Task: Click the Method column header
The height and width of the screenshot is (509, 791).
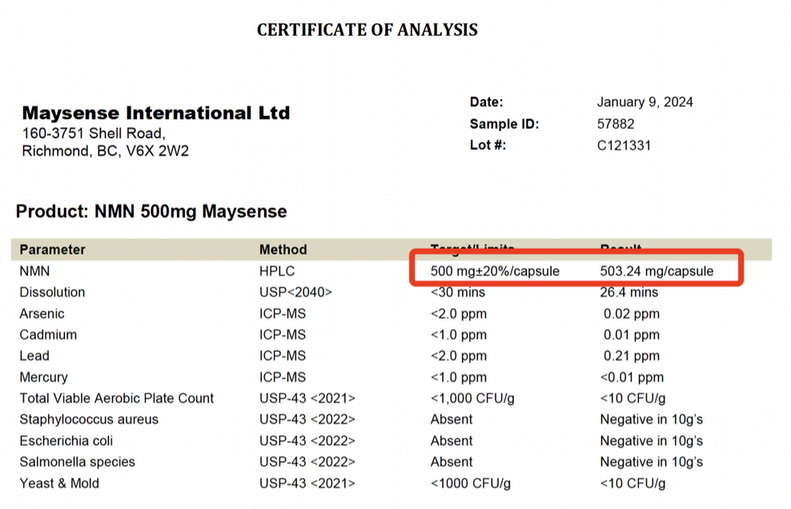Action: [283, 249]
